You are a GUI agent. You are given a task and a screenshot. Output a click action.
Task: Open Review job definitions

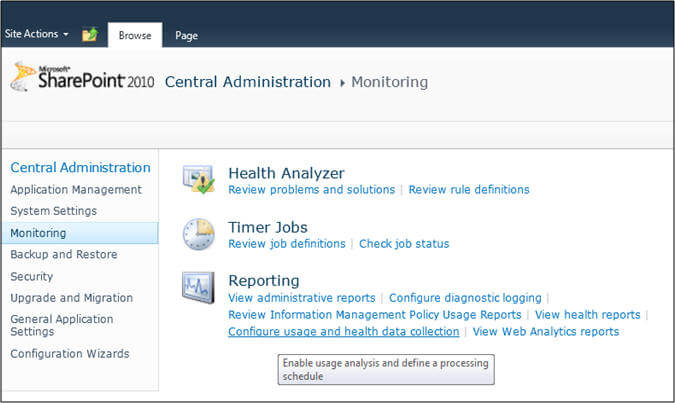click(287, 244)
